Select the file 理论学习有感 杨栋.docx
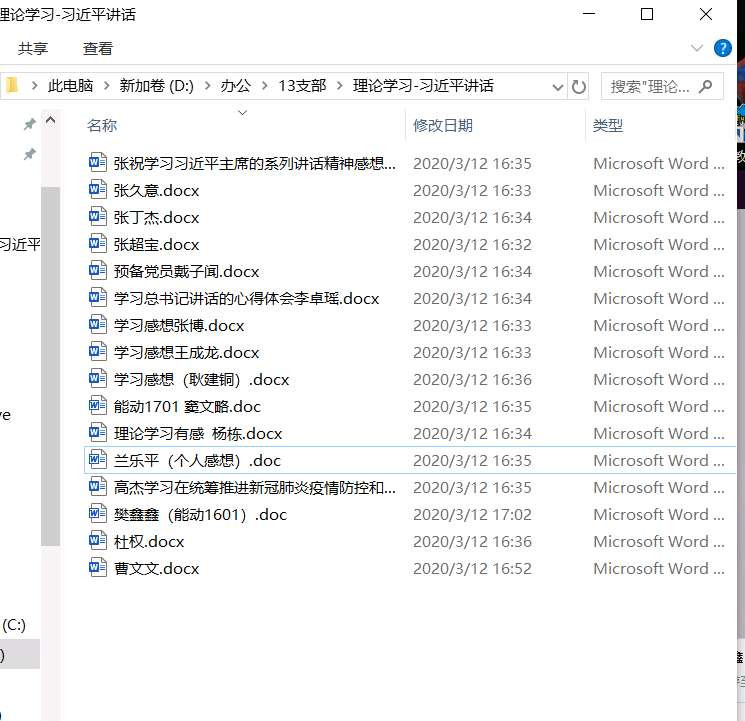 (x=198, y=433)
